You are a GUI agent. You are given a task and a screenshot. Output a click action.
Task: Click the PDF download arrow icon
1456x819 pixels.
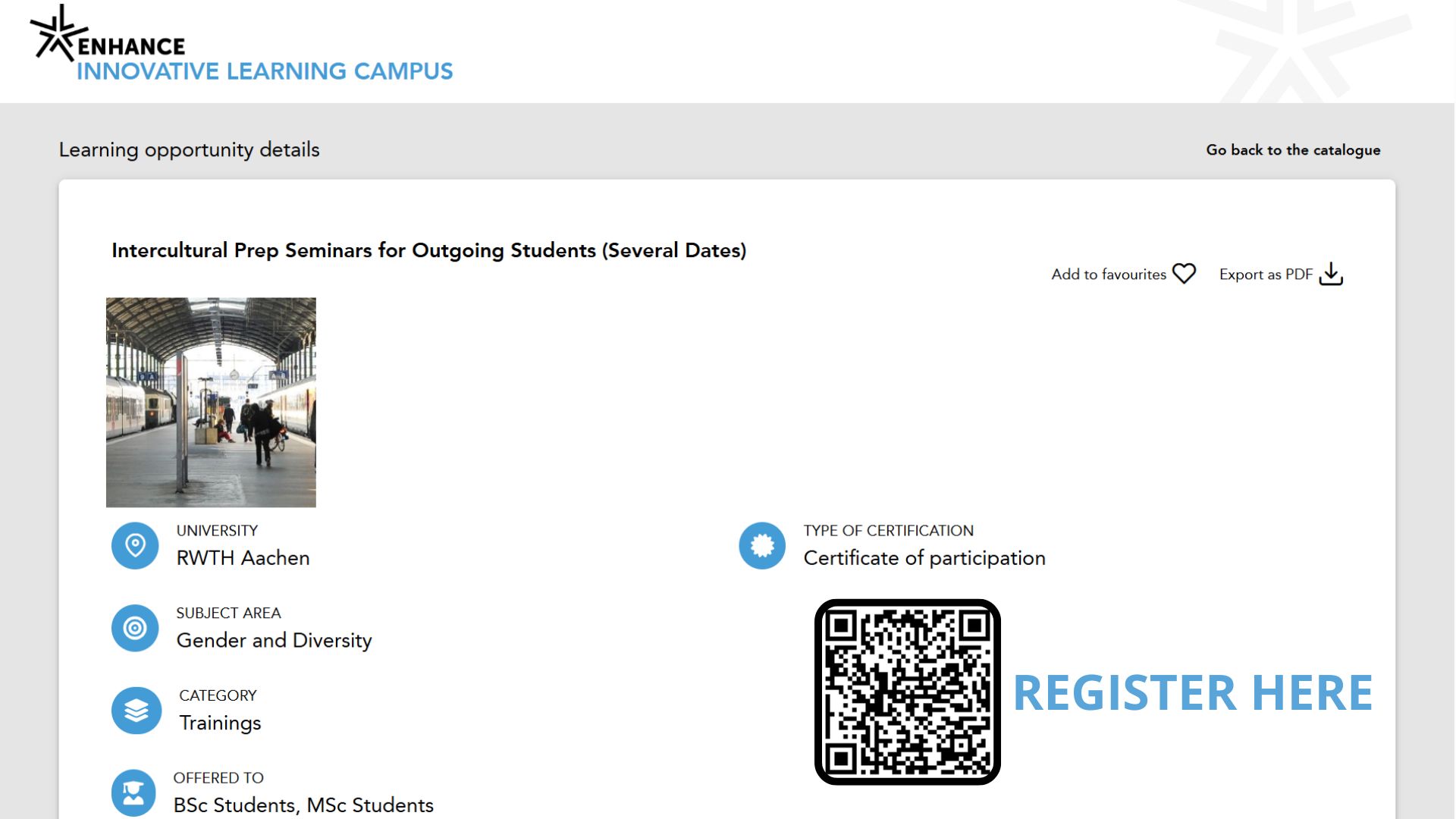[1331, 274]
